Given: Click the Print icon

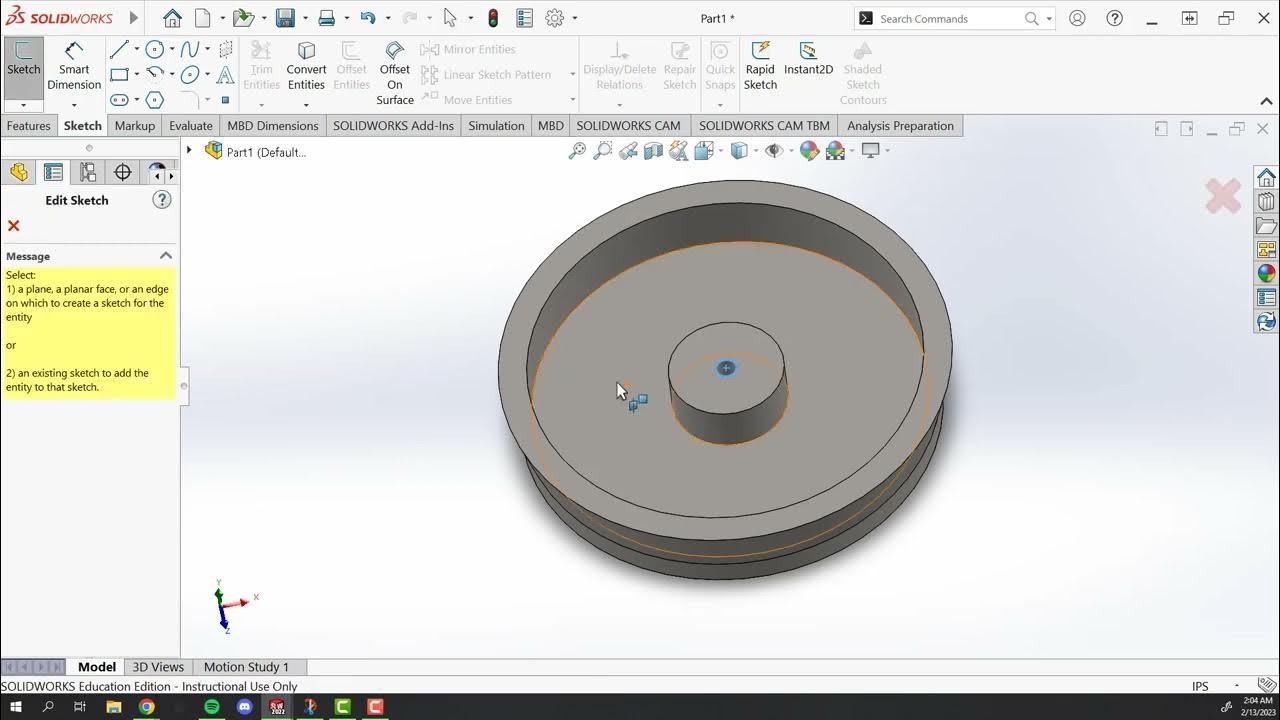Looking at the screenshot, I should click(x=326, y=18).
